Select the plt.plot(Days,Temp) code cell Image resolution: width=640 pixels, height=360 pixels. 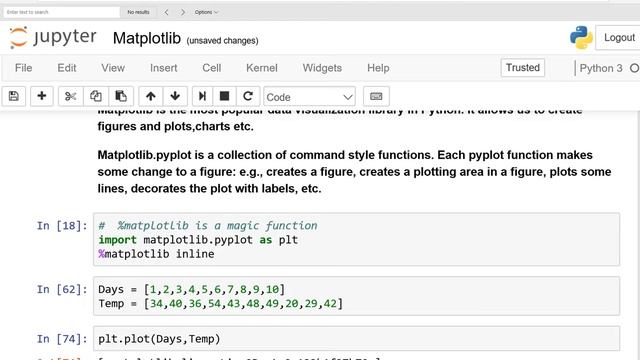[x=356, y=338]
